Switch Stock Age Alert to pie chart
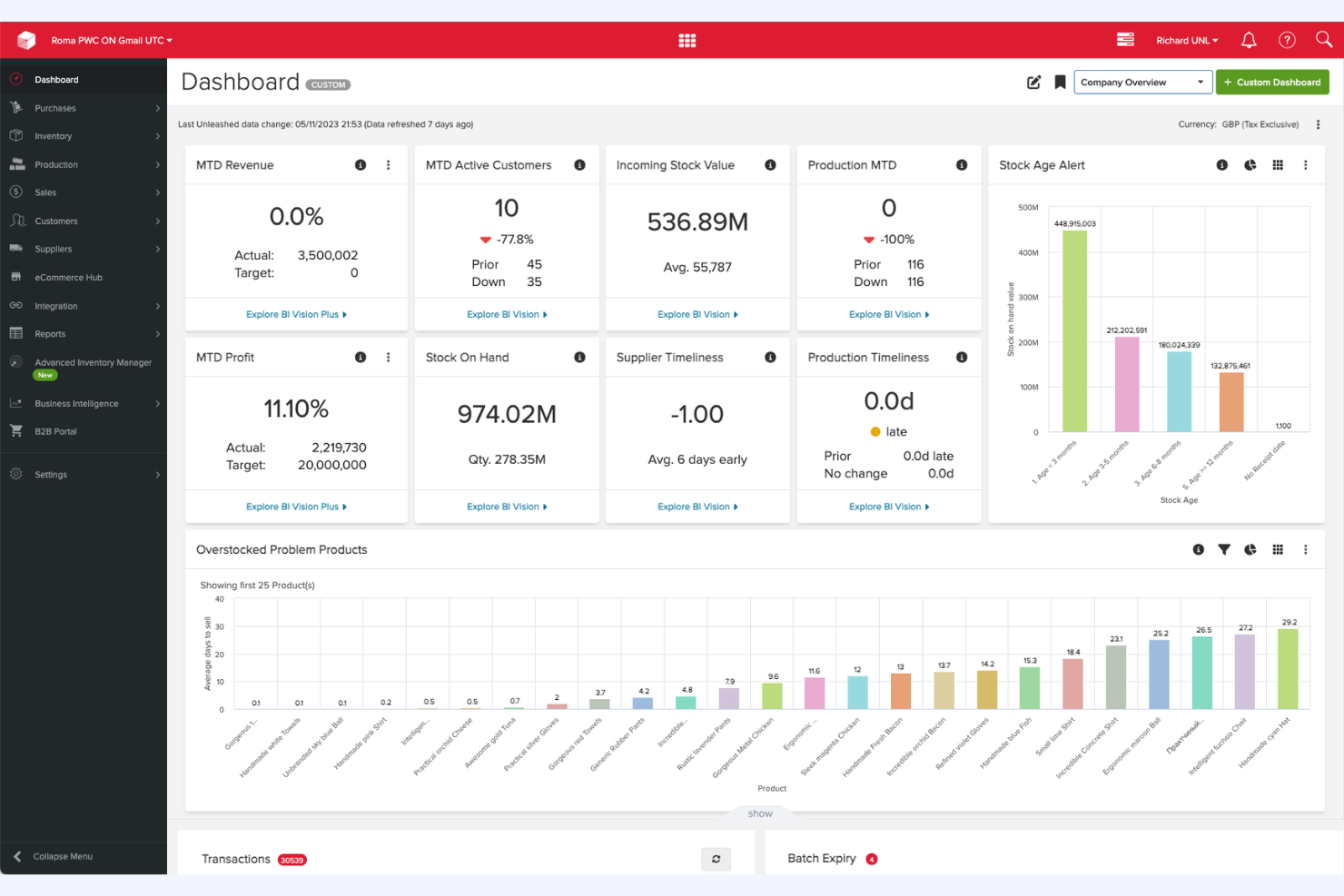This screenshot has height=896, width=1344. click(x=1250, y=165)
